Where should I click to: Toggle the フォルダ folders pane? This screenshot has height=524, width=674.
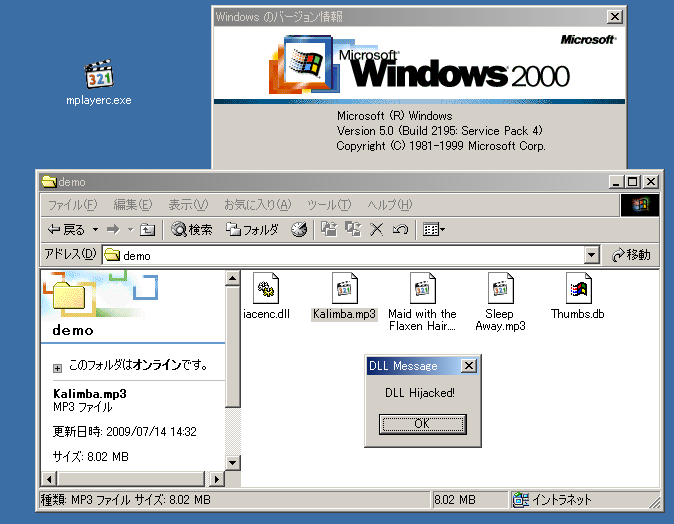click(252, 230)
